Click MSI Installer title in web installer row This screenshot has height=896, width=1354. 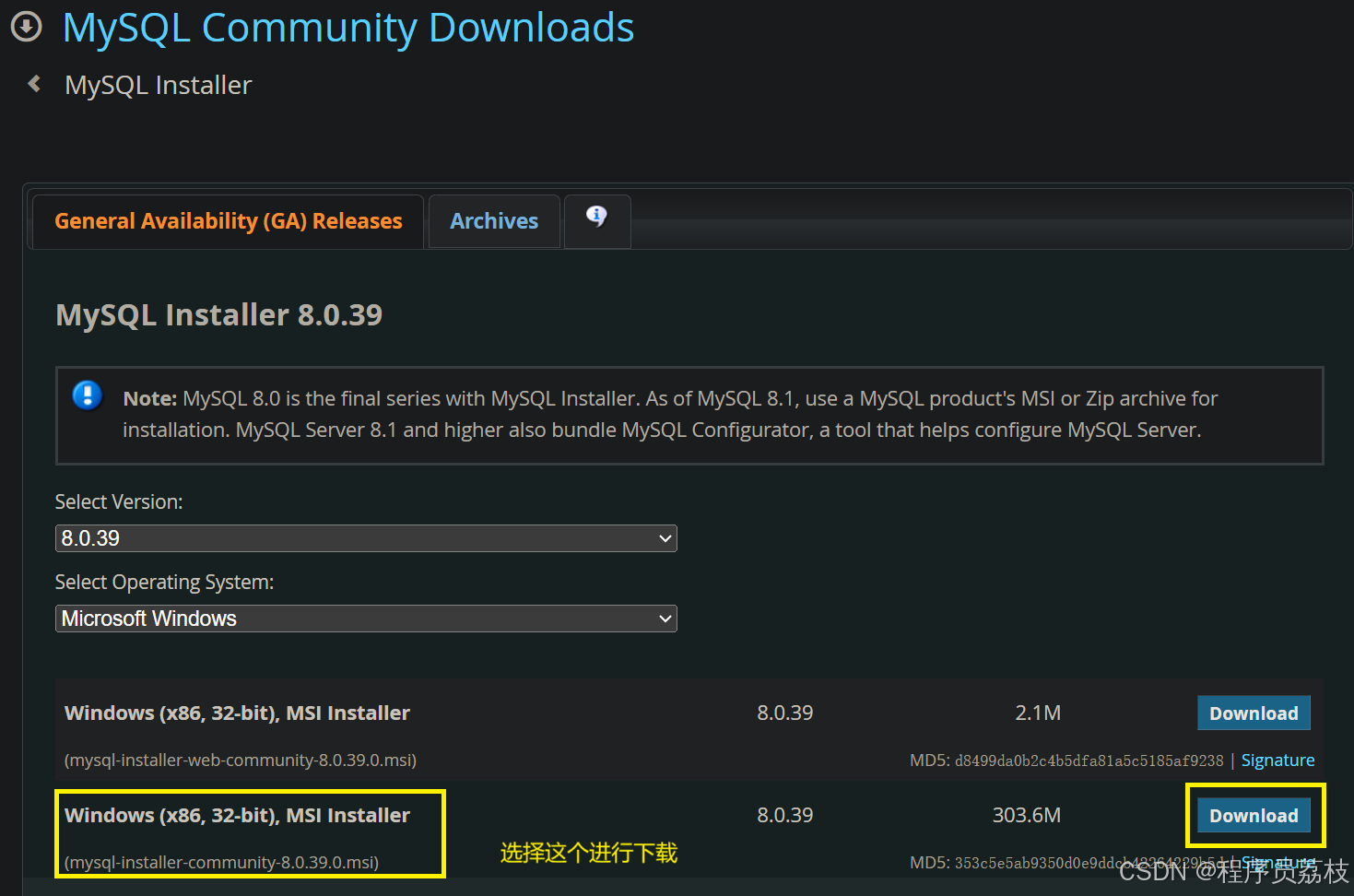click(237, 713)
